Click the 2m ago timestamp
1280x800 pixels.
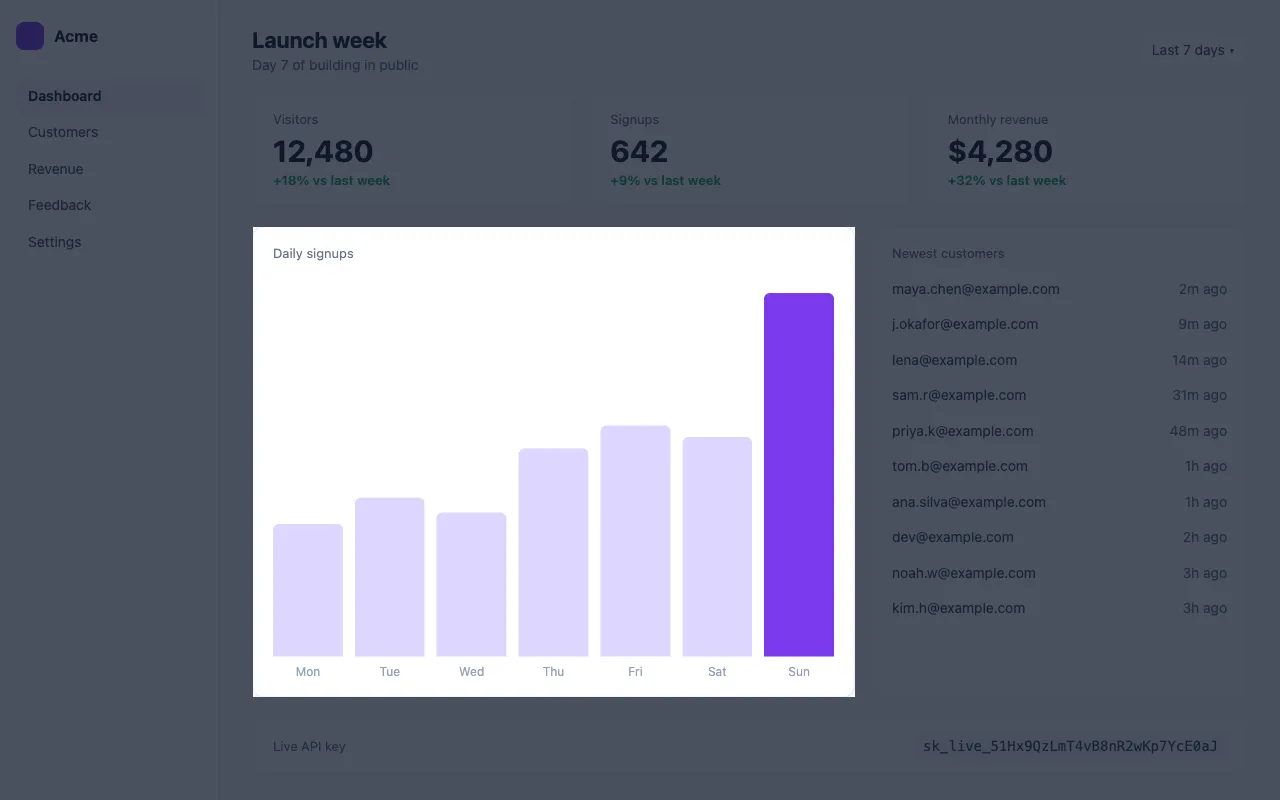click(1203, 289)
